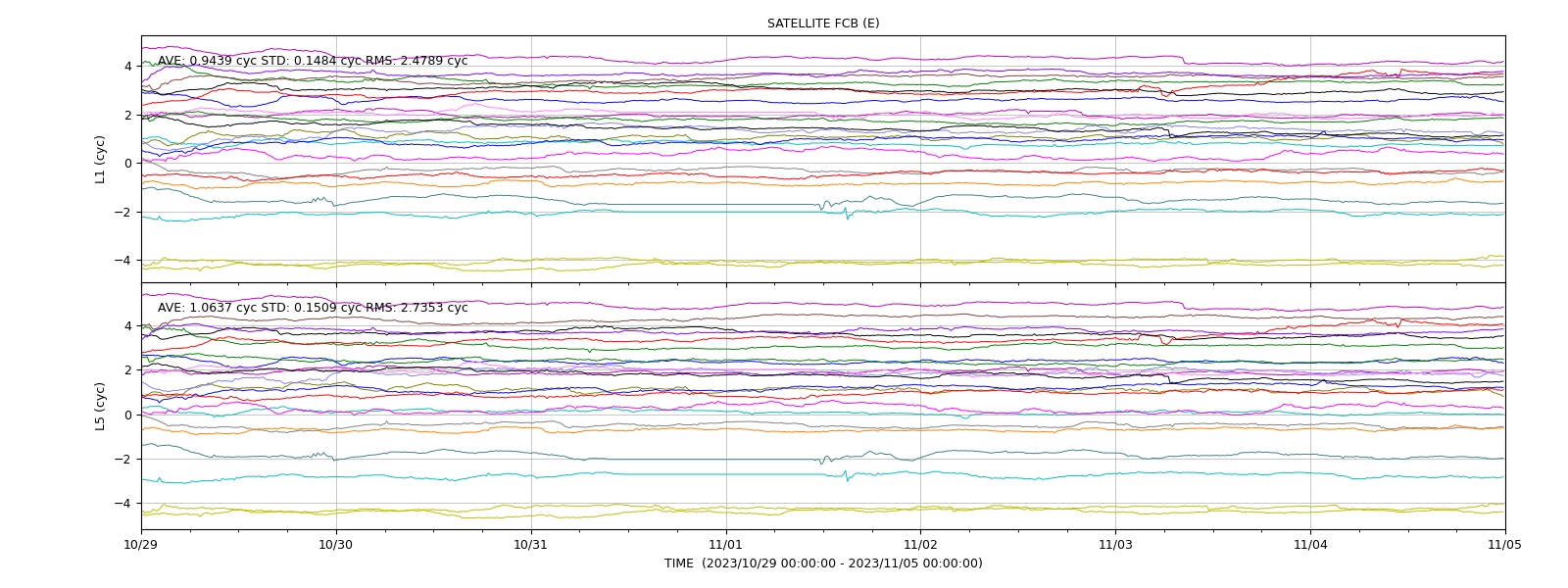The height and width of the screenshot is (588, 1568).
Task: Click the 11/01 x-axis tick label
Action: pos(725,545)
